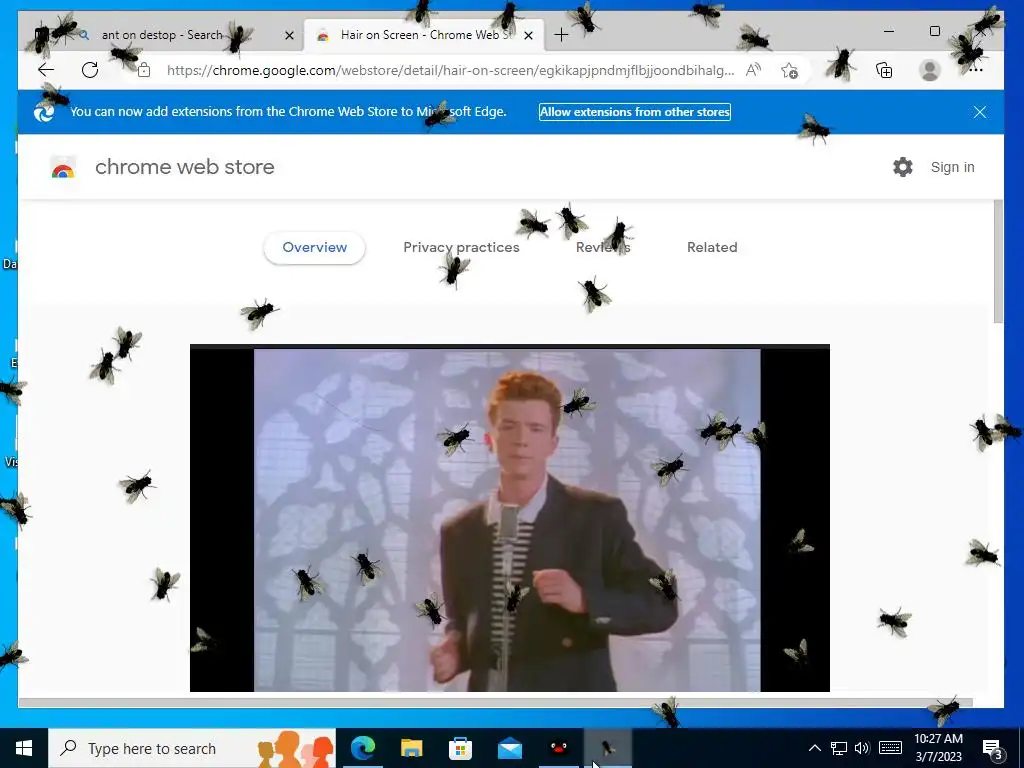Add this page to favorites with the star icon
Image resolution: width=1024 pixels, height=768 pixels.
coord(790,71)
